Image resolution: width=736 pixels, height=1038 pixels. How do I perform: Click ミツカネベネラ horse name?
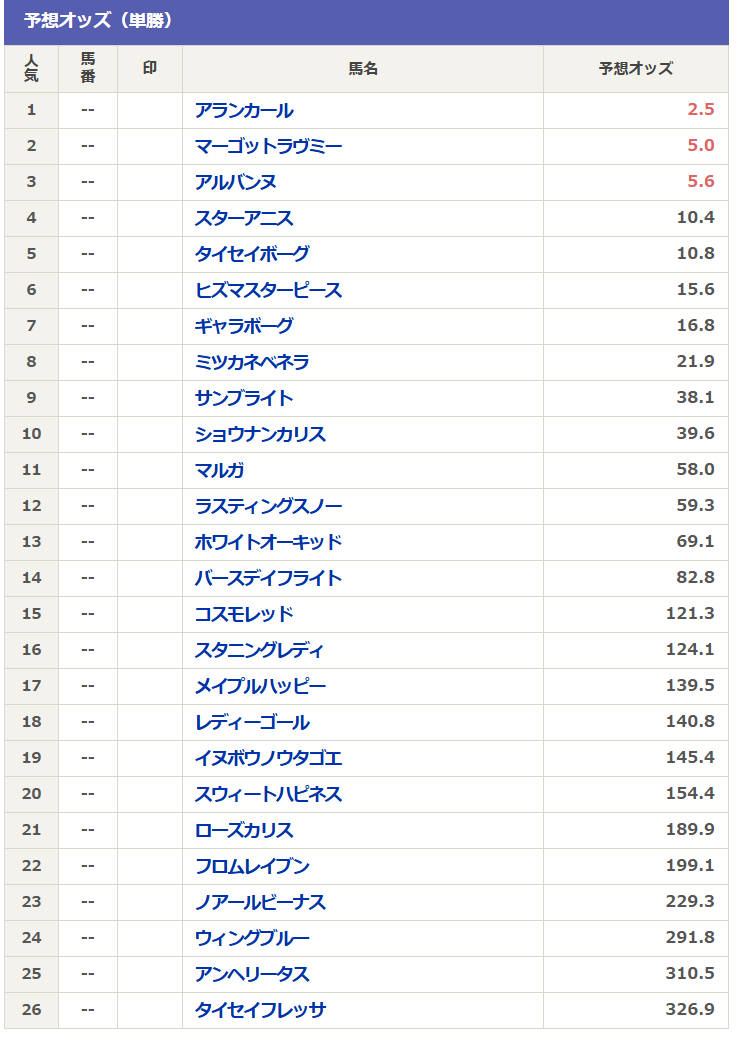[x=252, y=362]
